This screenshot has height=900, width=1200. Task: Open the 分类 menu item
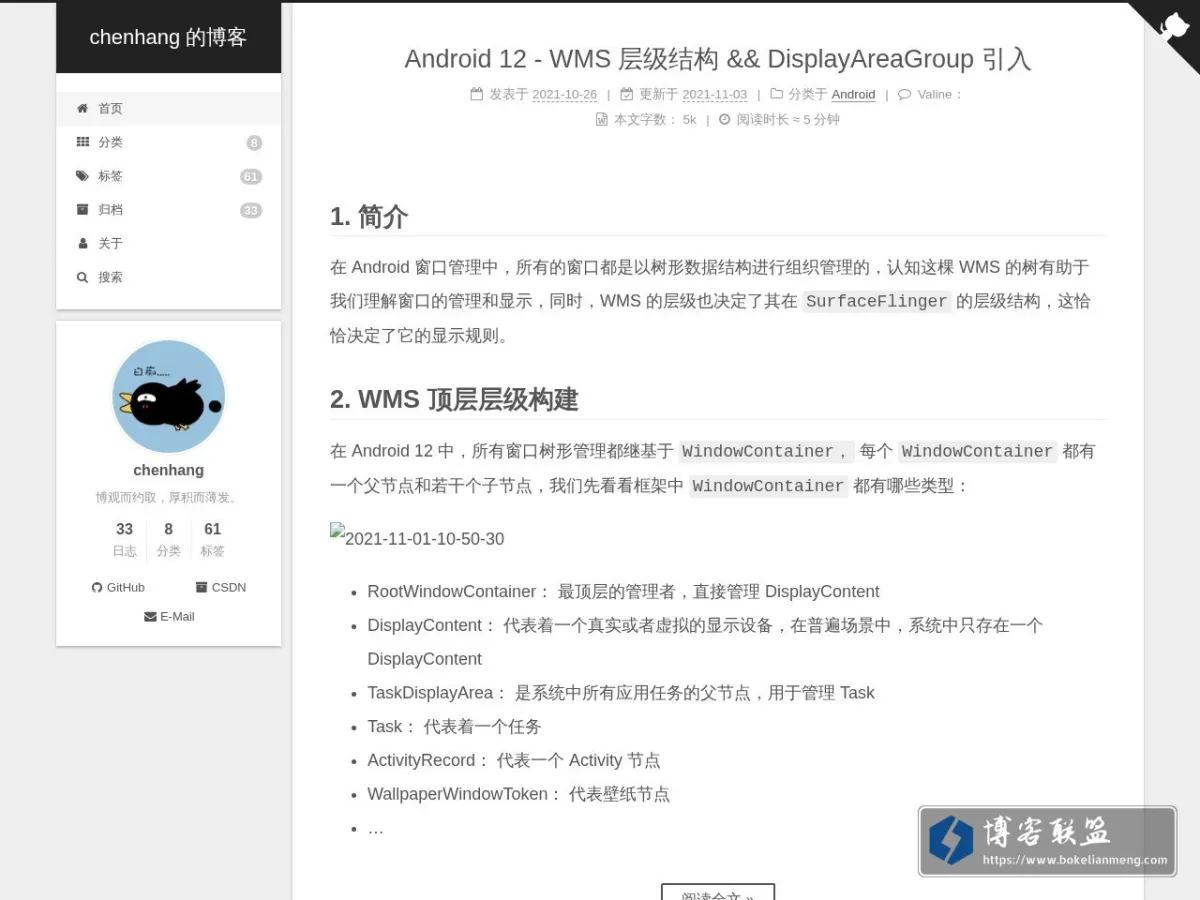[168, 143]
